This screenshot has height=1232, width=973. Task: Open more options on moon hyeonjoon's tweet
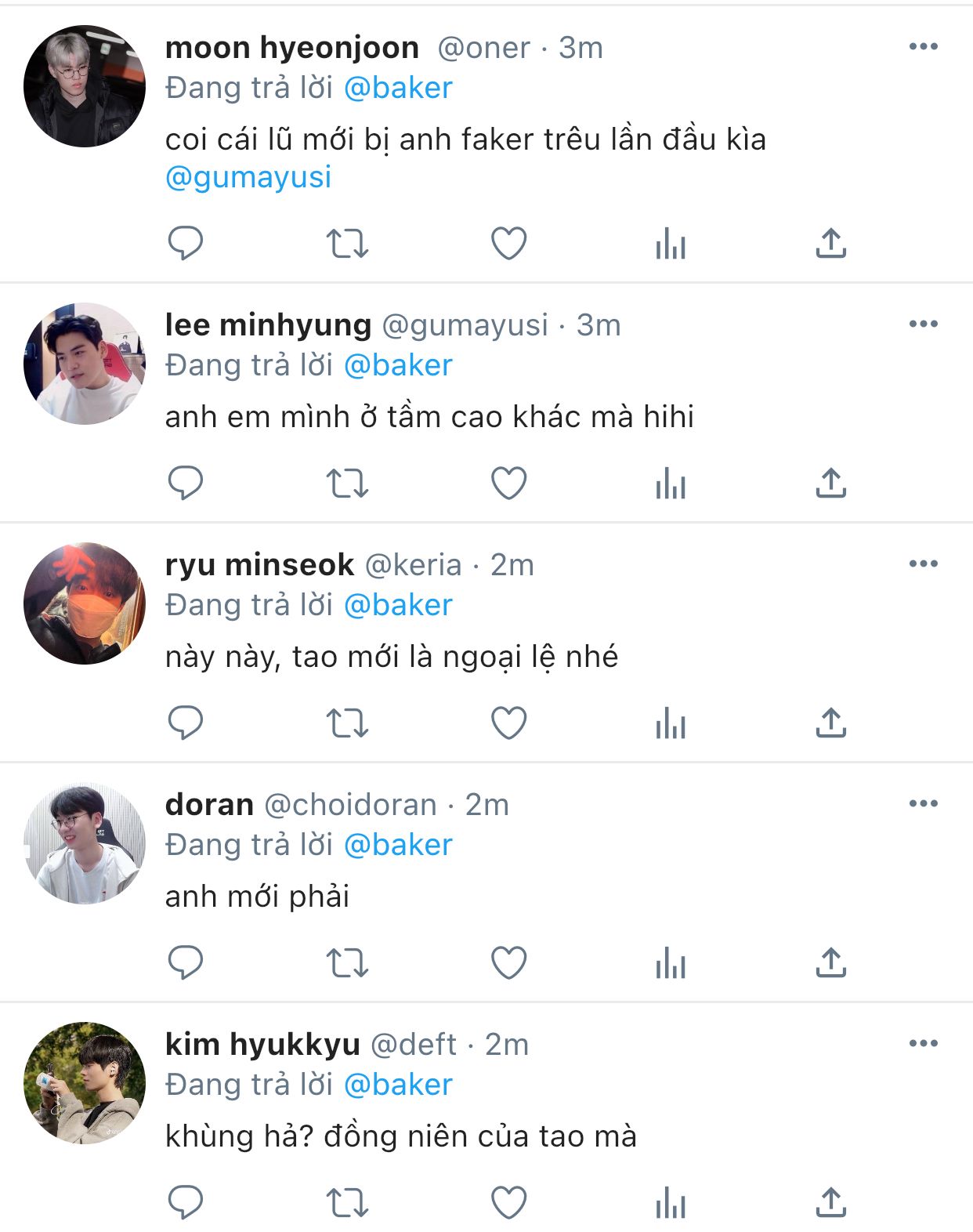924,47
